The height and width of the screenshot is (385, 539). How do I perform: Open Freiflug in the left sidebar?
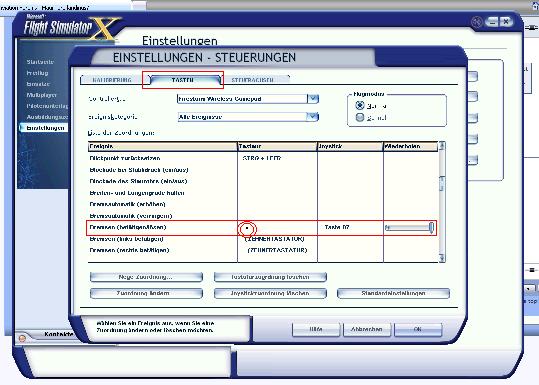pyautogui.click(x=37, y=73)
